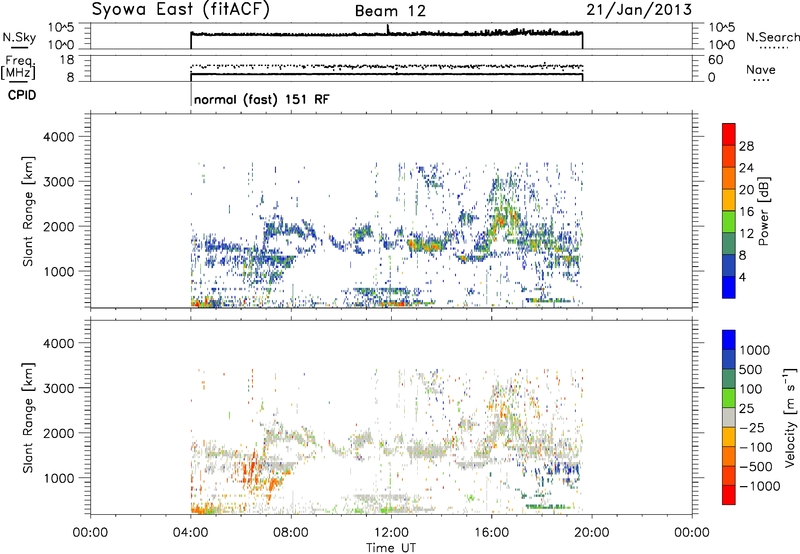This screenshot has height=554, width=800.
Task: Click the 'Nave' legend label
Action: [760, 70]
